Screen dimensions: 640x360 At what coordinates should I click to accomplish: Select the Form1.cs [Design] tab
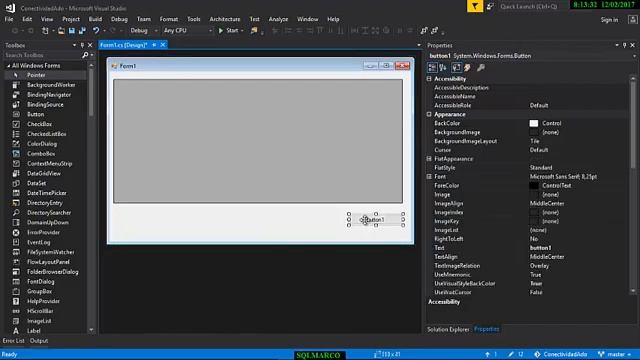point(123,45)
